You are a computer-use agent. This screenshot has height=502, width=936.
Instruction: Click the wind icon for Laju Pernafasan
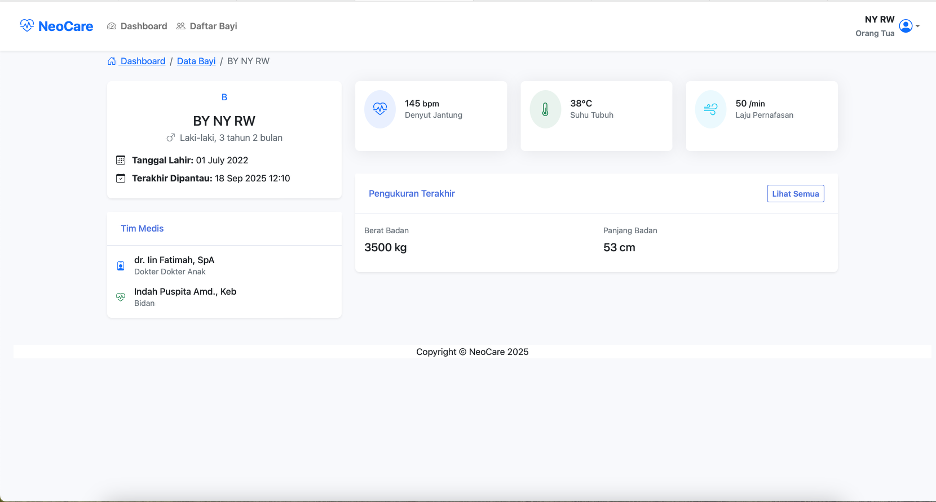point(711,109)
